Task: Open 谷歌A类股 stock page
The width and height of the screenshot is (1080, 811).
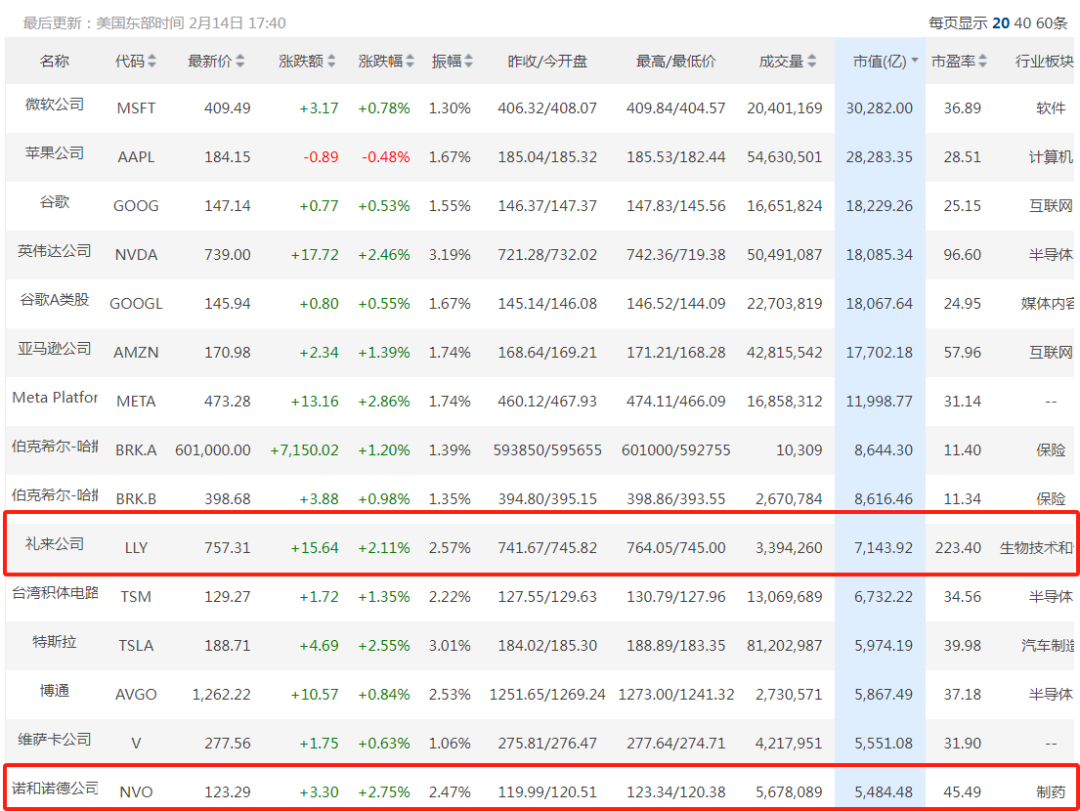Action: pos(54,300)
